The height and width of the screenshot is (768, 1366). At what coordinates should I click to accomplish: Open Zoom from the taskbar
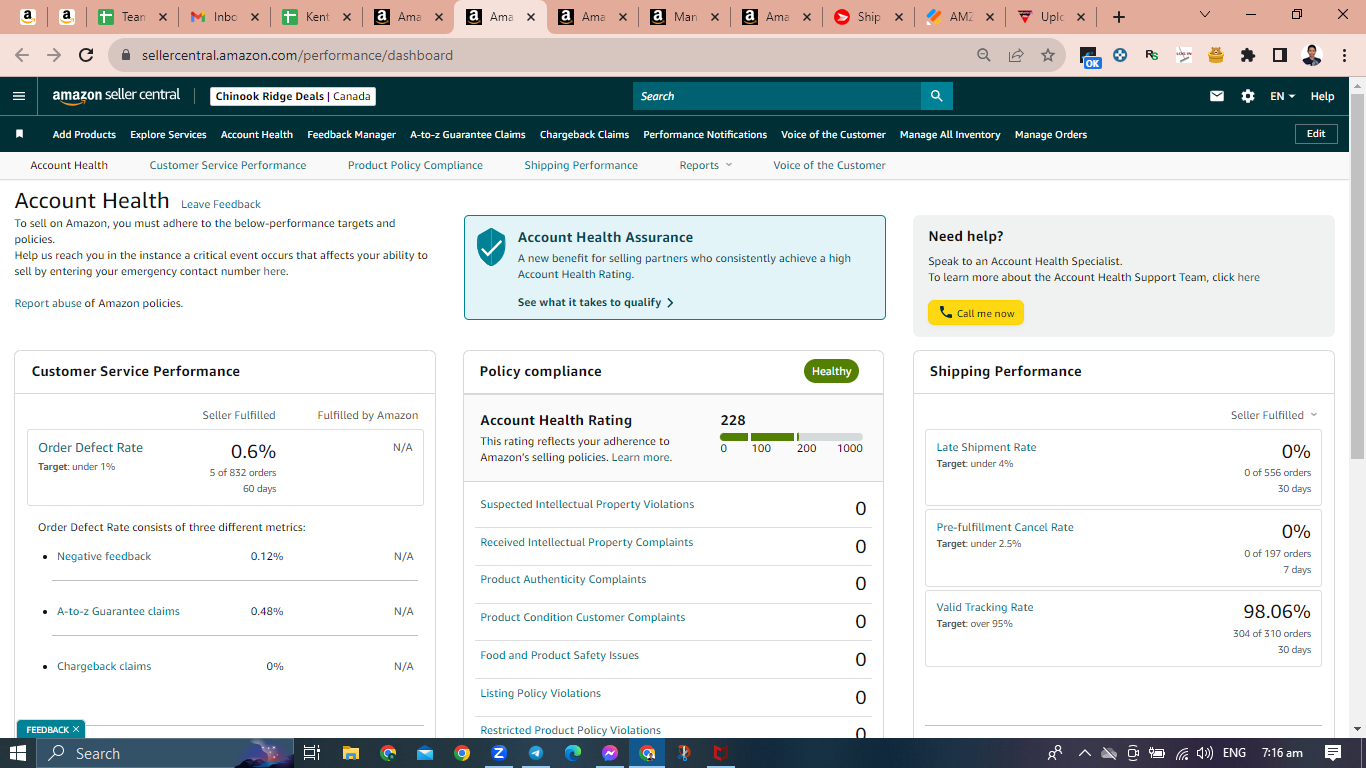click(499, 753)
